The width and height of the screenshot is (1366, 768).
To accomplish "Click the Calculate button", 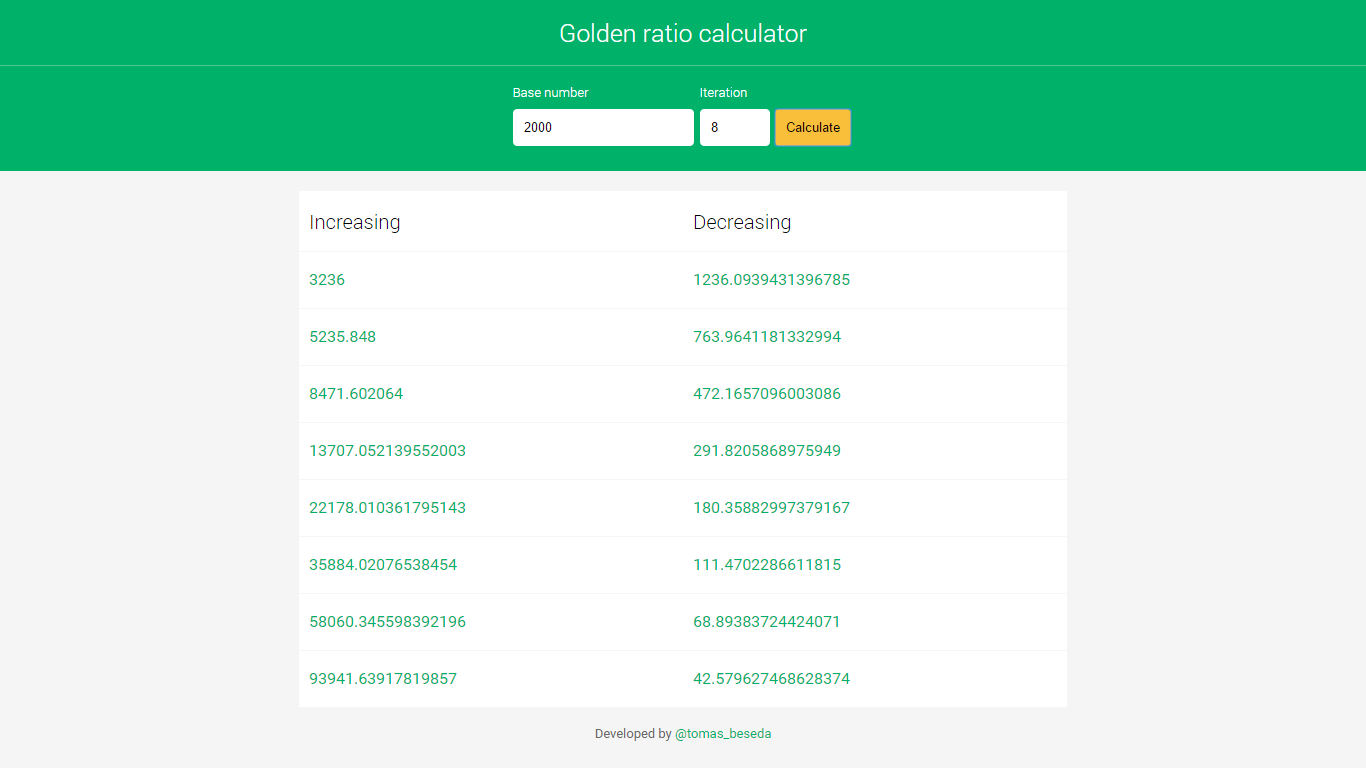I will [x=812, y=127].
